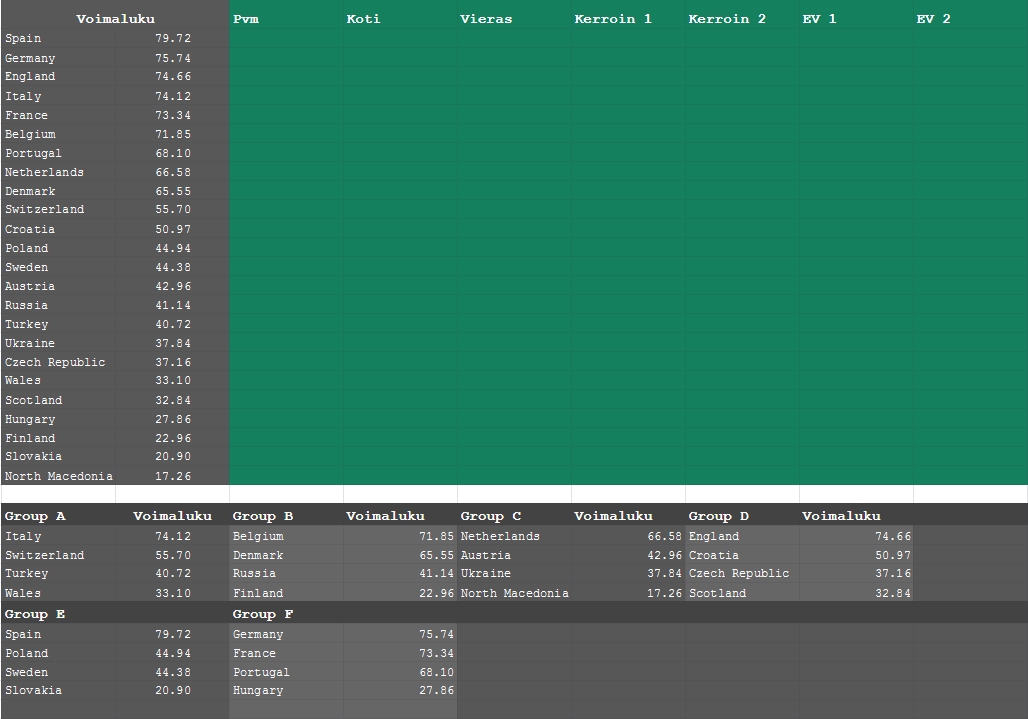The image size is (1028, 719).
Task: Select the Group B header cell
Action: 285,516
